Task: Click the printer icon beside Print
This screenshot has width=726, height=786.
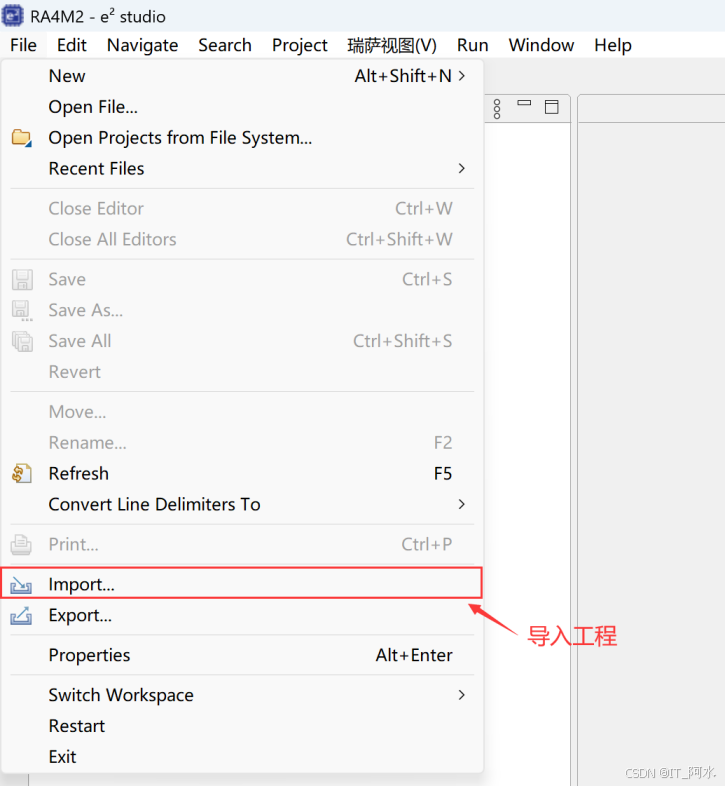Action: 21,544
